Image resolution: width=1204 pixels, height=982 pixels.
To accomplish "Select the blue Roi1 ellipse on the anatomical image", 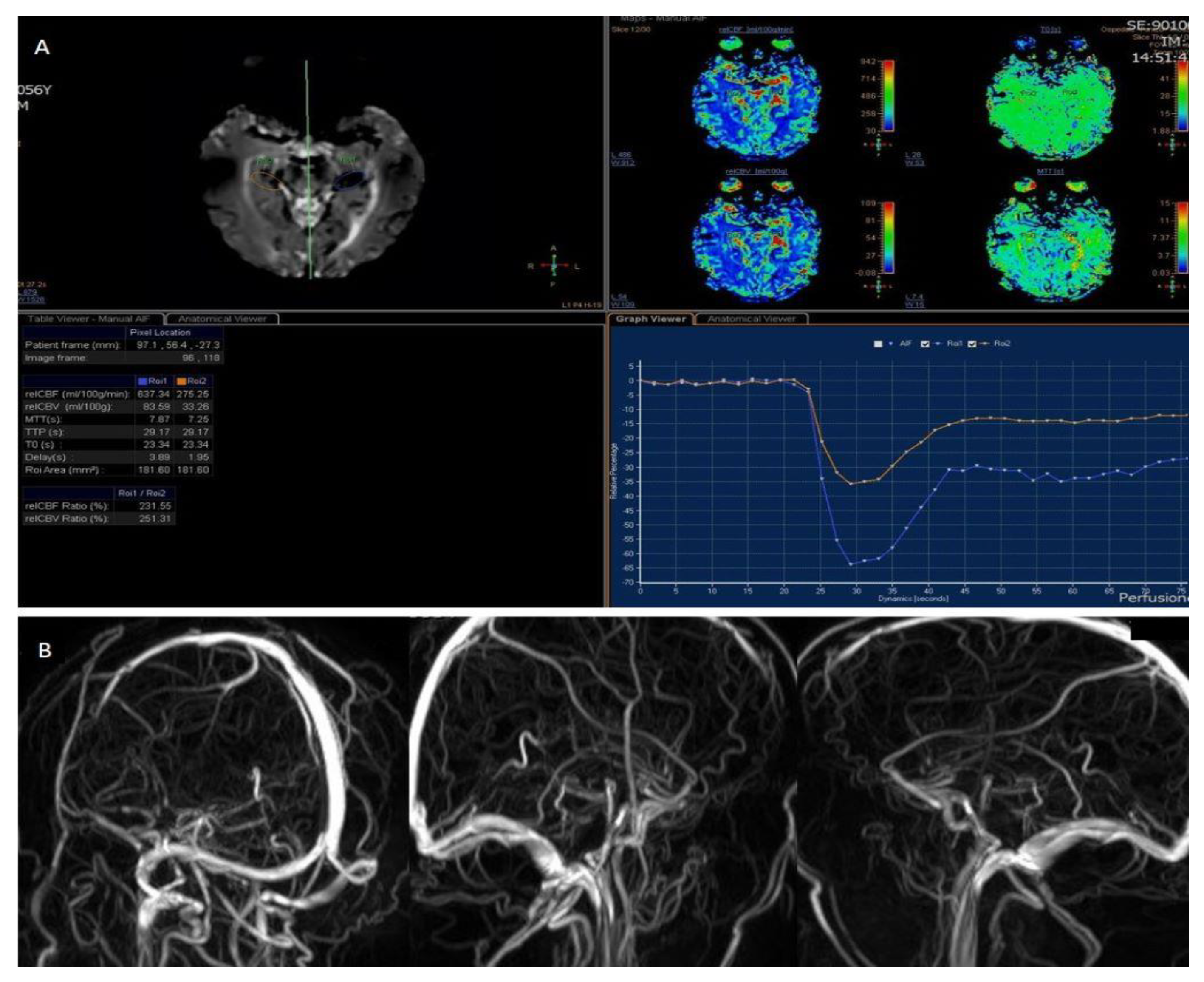I will pos(349,181).
